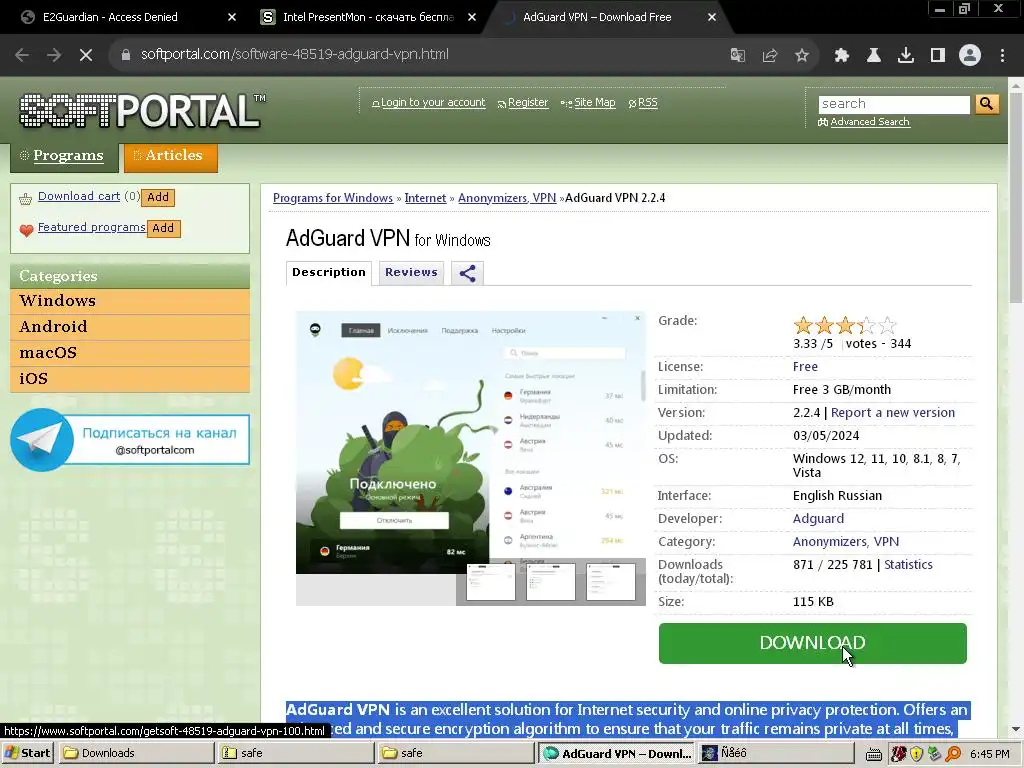Screen dimensions: 1024x768
Task: Open the Programs section tab
Action: (x=63, y=156)
